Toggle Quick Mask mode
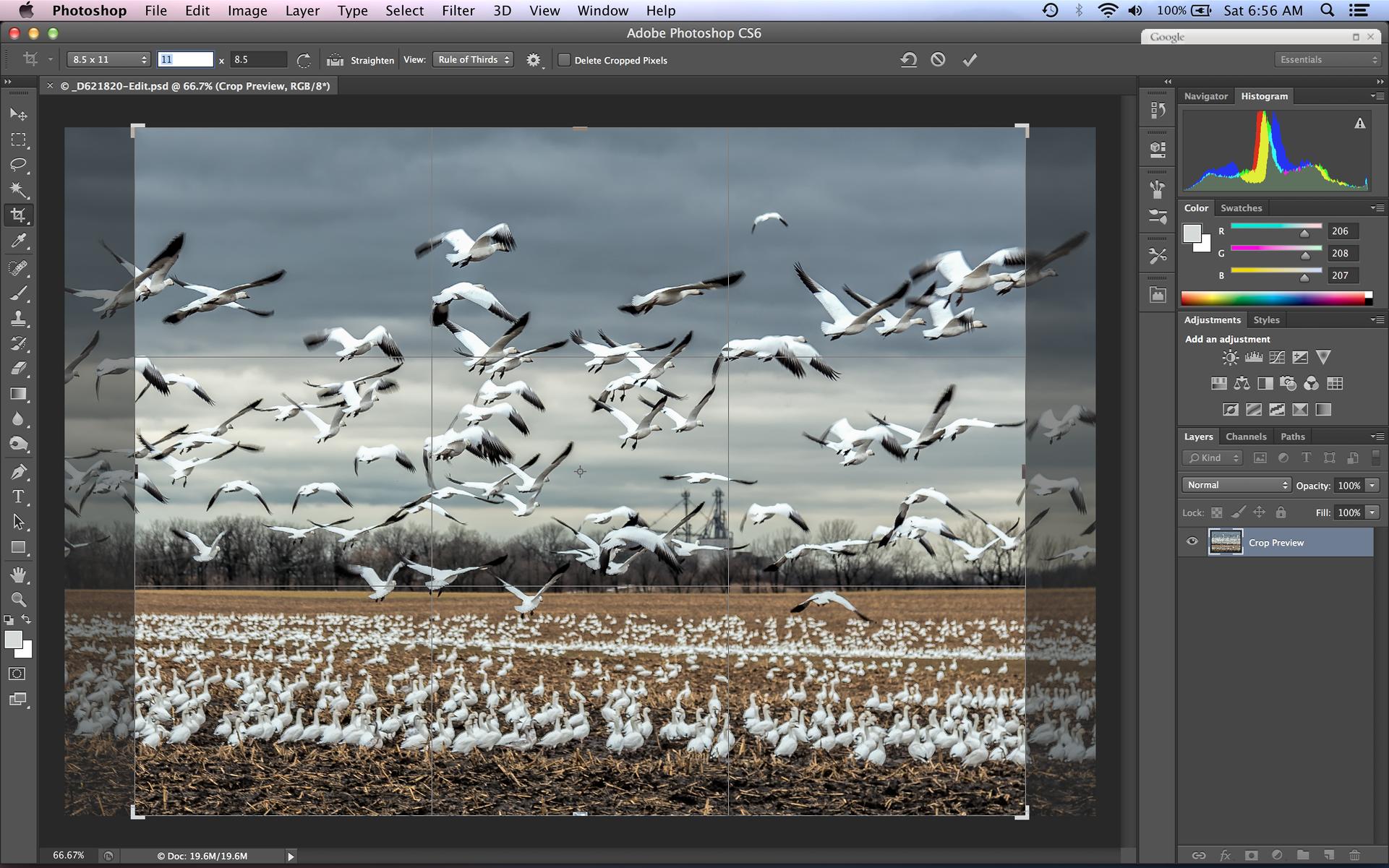 point(17,674)
